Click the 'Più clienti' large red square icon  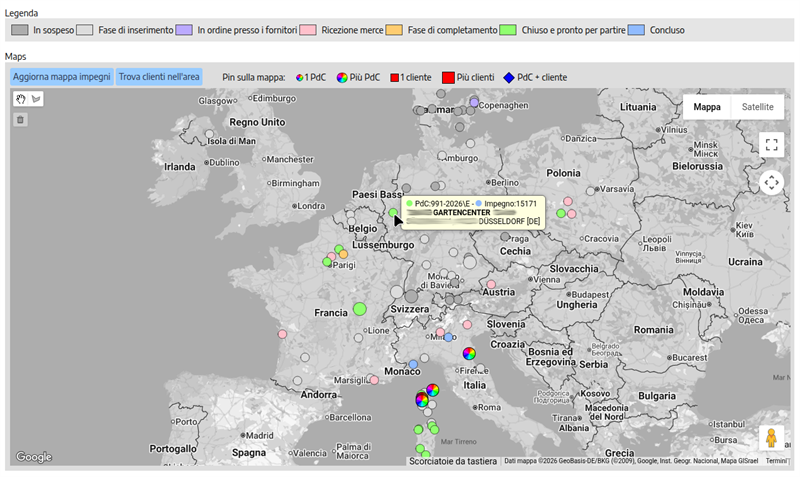pos(448,78)
